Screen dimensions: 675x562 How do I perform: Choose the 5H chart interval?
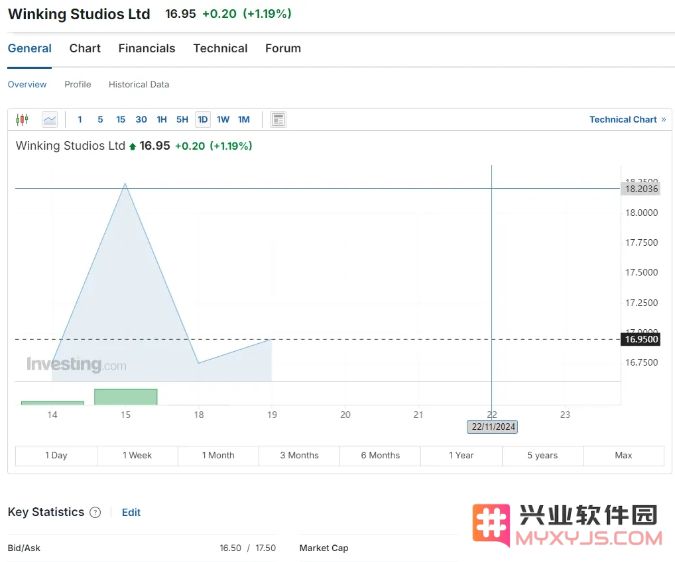[182, 119]
